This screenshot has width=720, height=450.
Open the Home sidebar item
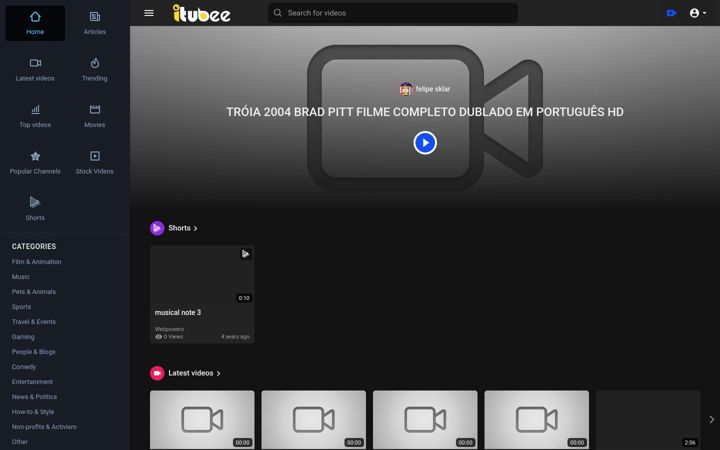[x=35, y=23]
